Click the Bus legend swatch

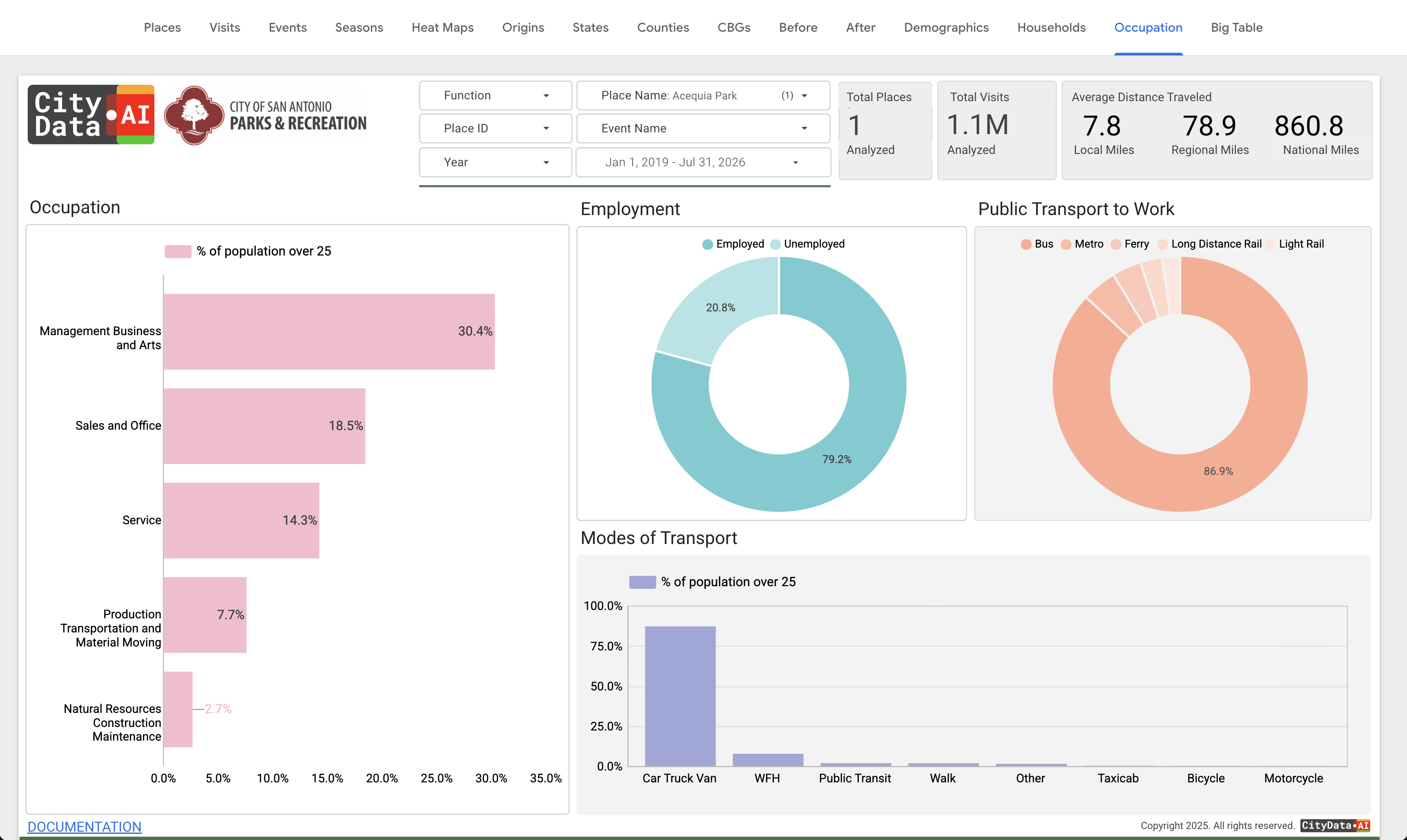[1026, 245]
